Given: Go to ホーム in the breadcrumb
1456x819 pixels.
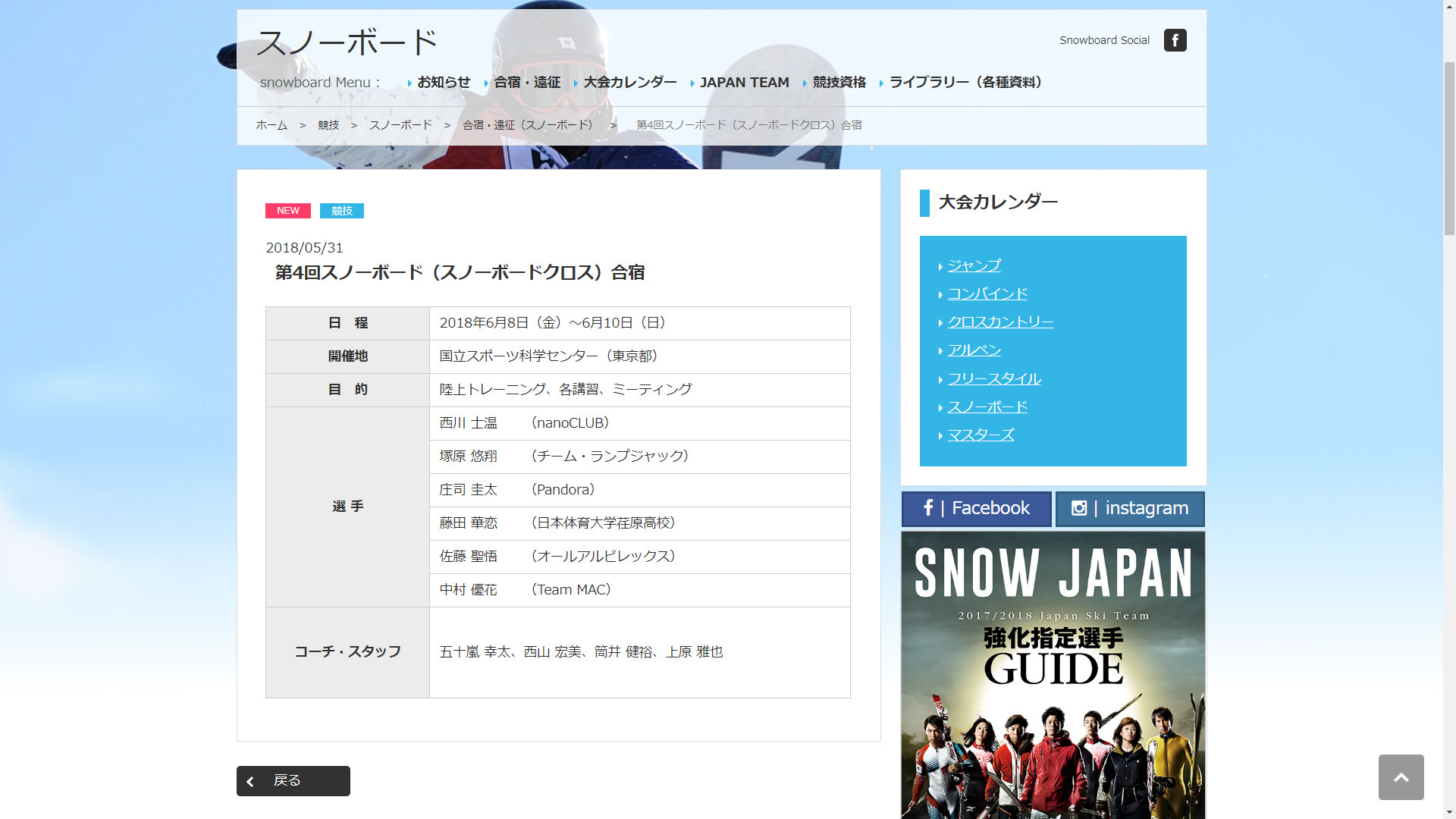Looking at the screenshot, I should 271,125.
